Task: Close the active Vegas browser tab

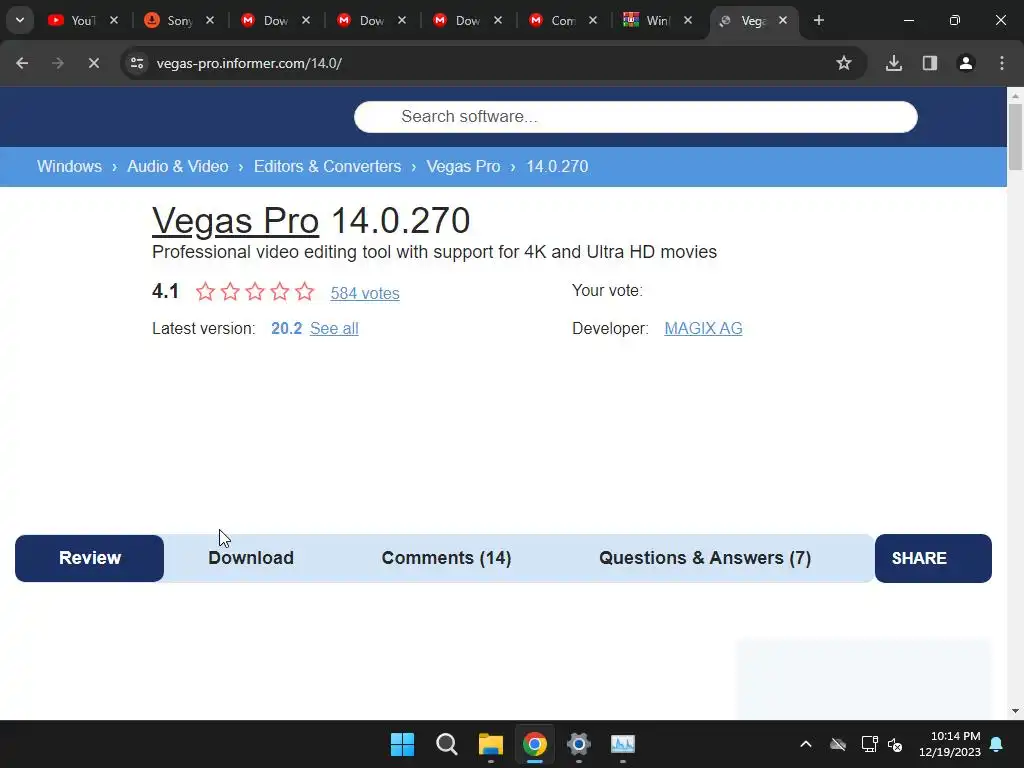Action: [783, 20]
